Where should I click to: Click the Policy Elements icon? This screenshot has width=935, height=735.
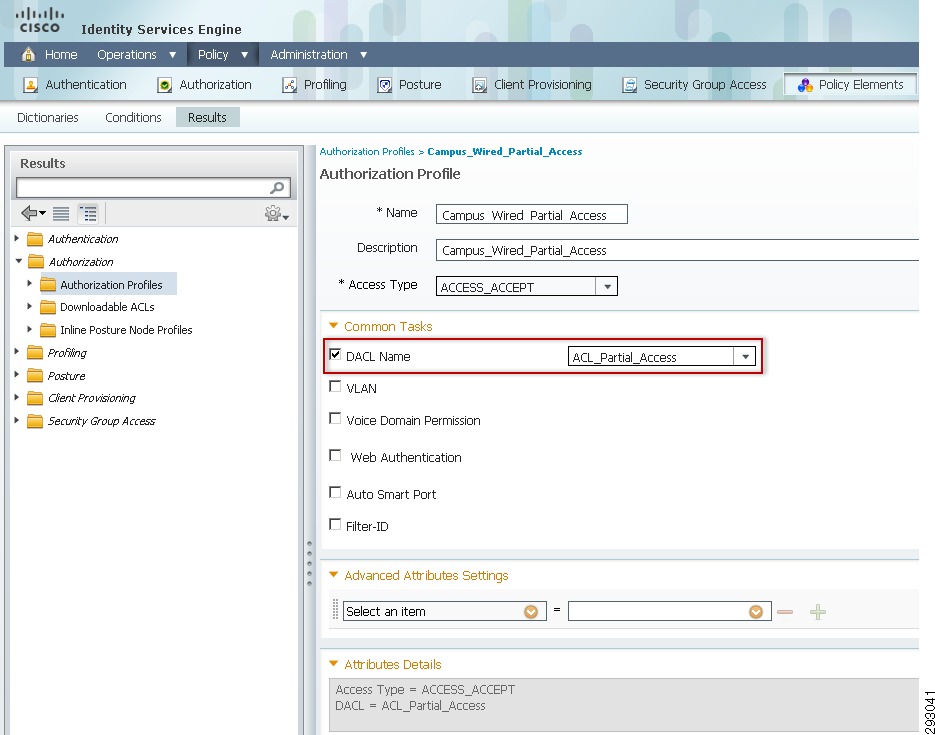tap(805, 85)
